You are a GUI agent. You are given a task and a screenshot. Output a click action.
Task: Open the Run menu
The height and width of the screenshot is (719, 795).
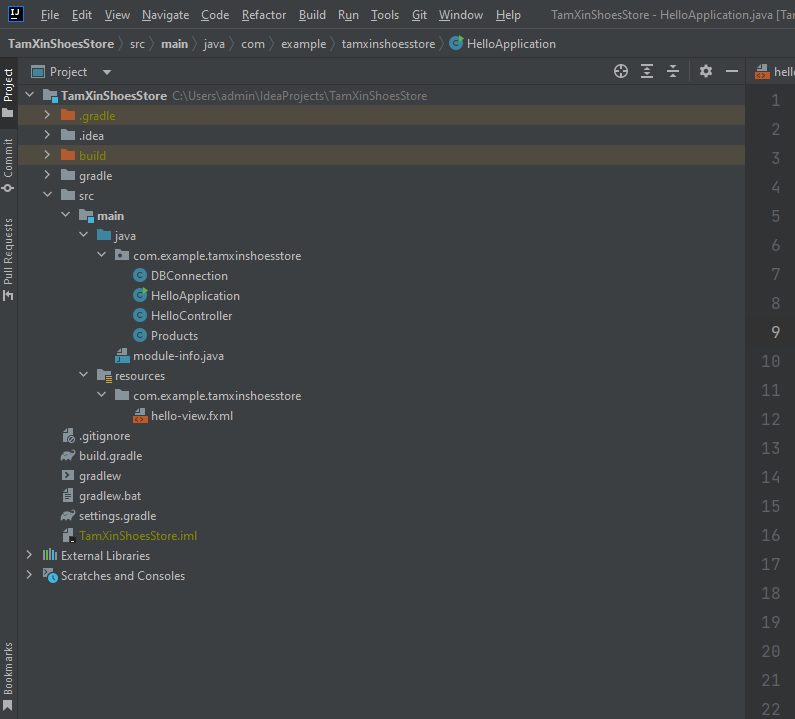(x=348, y=15)
